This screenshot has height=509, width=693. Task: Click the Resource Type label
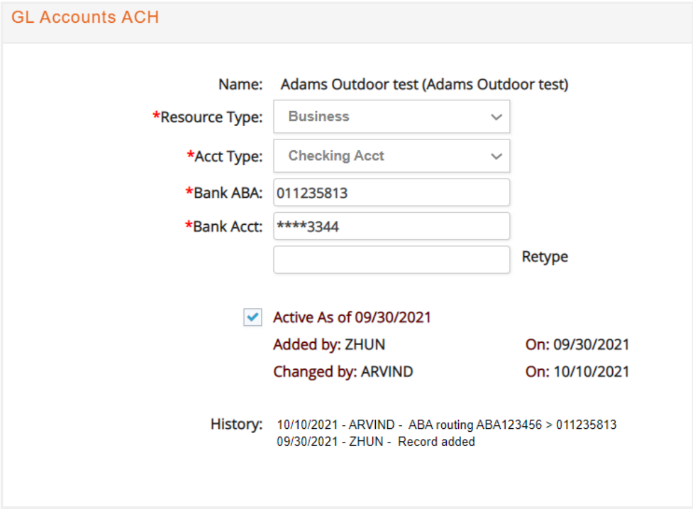pyautogui.click(x=207, y=117)
